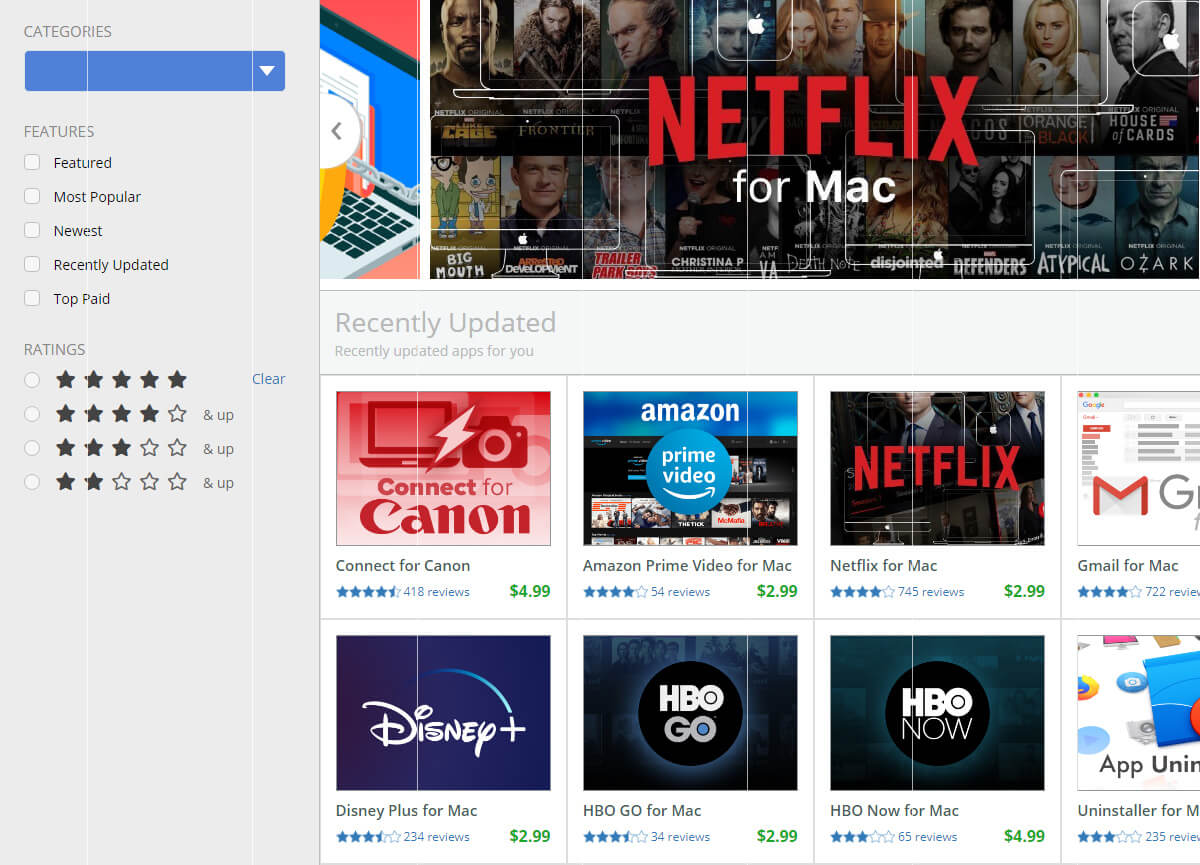Click the HBO Now star rating
This screenshot has height=865, width=1200.
[x=862, y=837]
